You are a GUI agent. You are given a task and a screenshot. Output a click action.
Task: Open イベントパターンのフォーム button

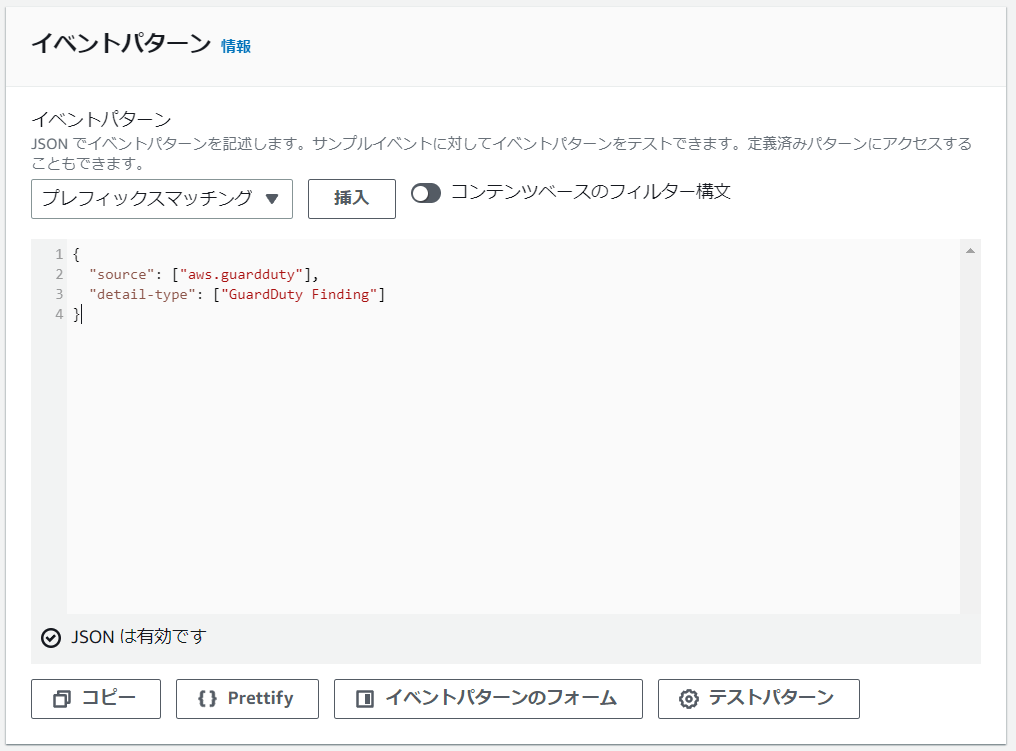[489, 699]
